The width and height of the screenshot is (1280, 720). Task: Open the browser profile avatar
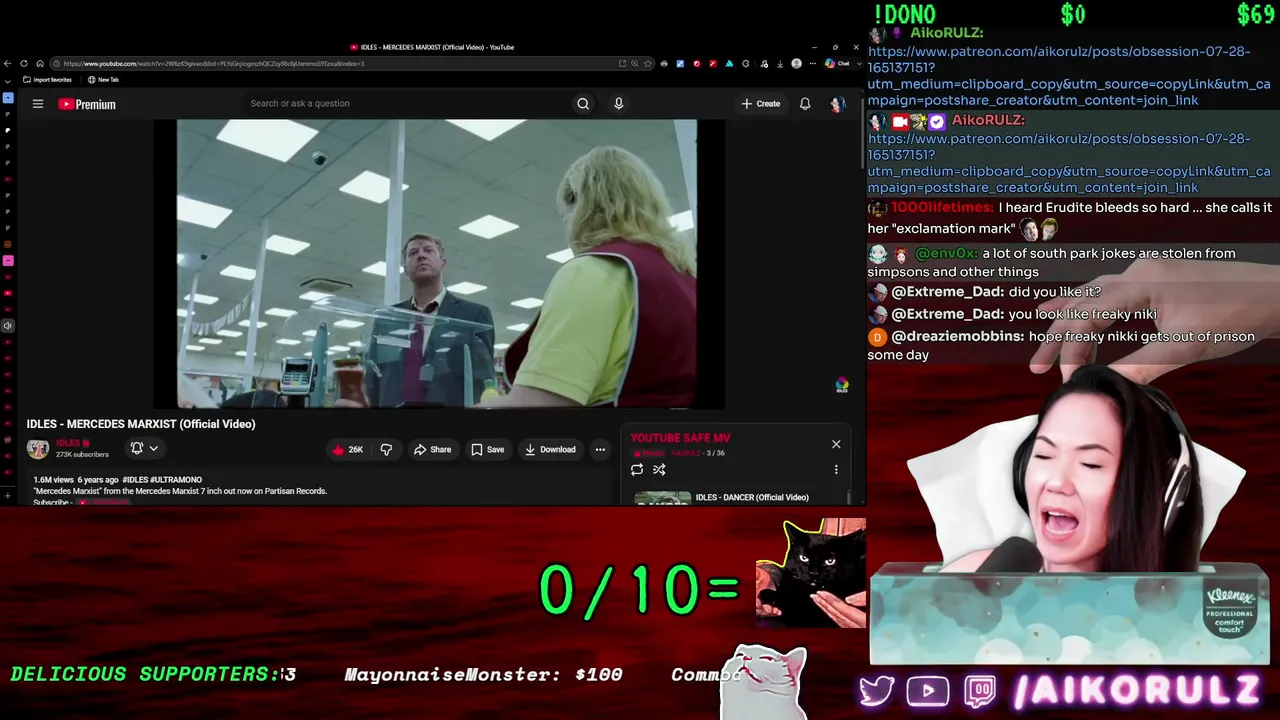pos(796,64)
